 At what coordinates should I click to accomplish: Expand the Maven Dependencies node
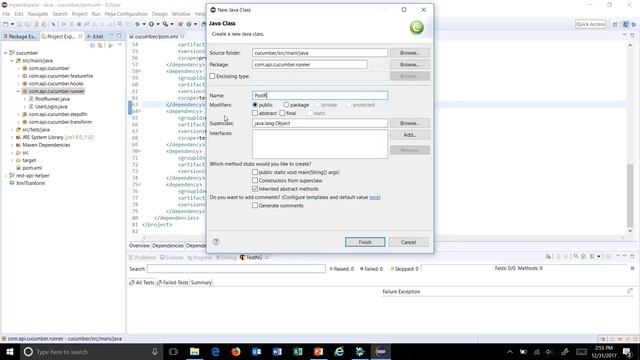click(12, 145)
